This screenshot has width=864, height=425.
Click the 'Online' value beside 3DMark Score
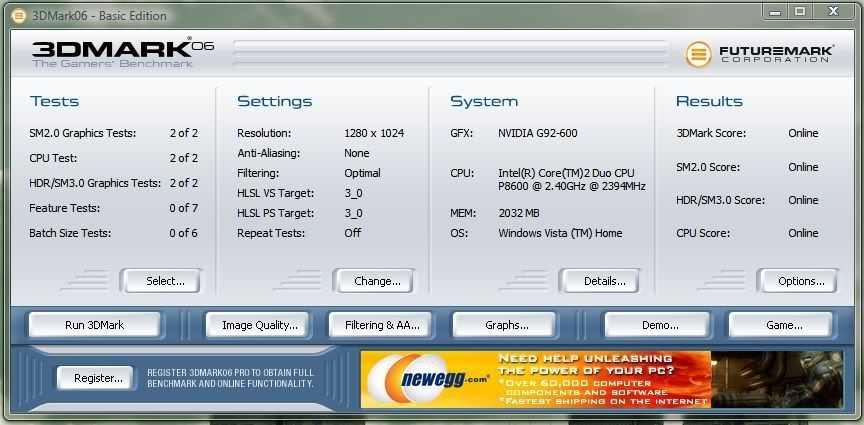(x=803, y=133)
